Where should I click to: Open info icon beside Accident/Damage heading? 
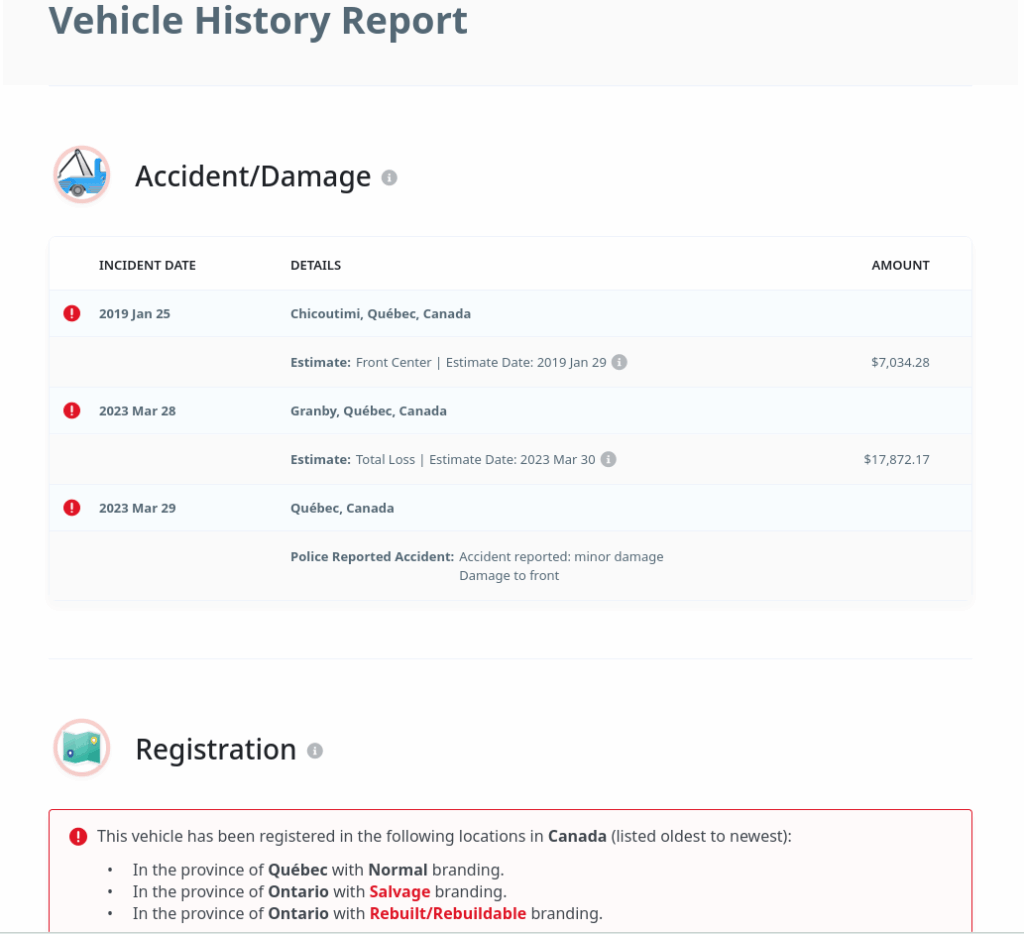point(389,178)
